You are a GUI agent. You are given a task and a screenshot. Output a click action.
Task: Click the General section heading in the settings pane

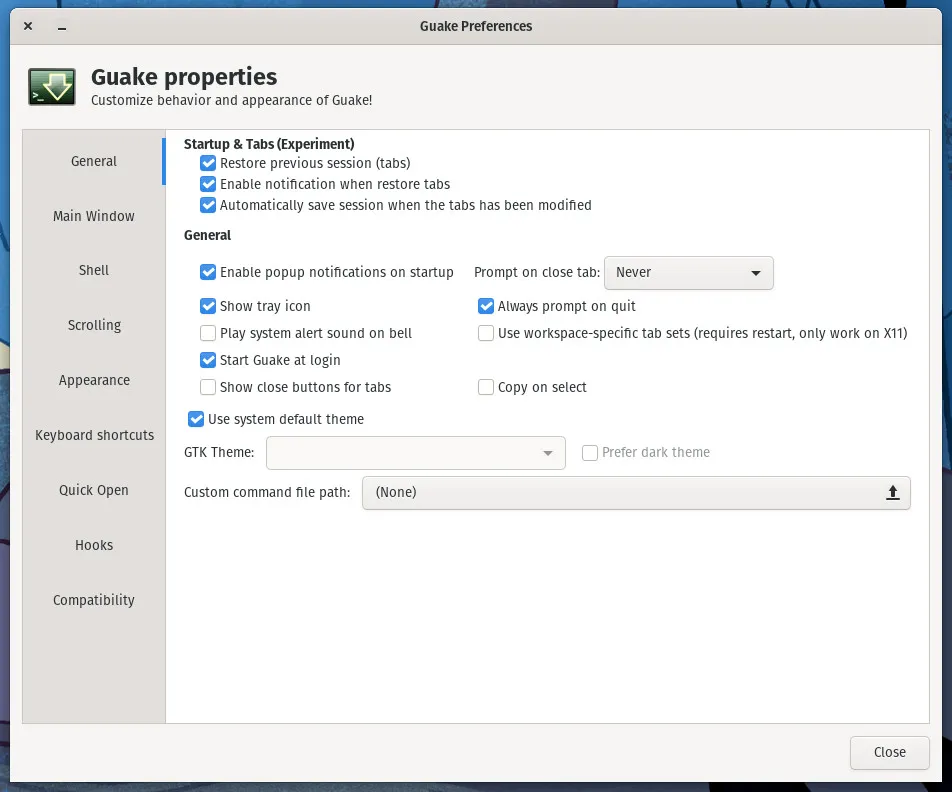point(208,235)
